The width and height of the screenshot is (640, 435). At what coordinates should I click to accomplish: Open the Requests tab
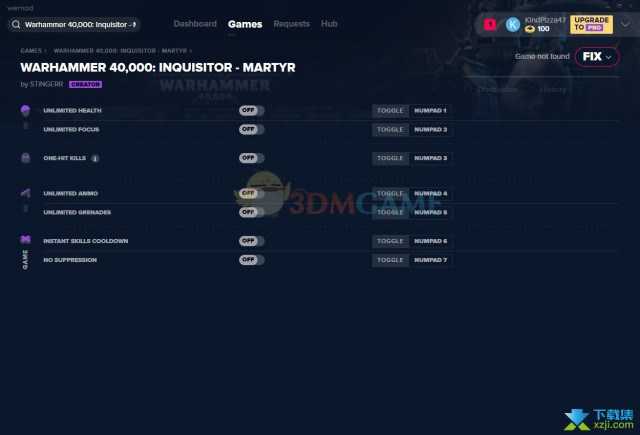[291, 24]
